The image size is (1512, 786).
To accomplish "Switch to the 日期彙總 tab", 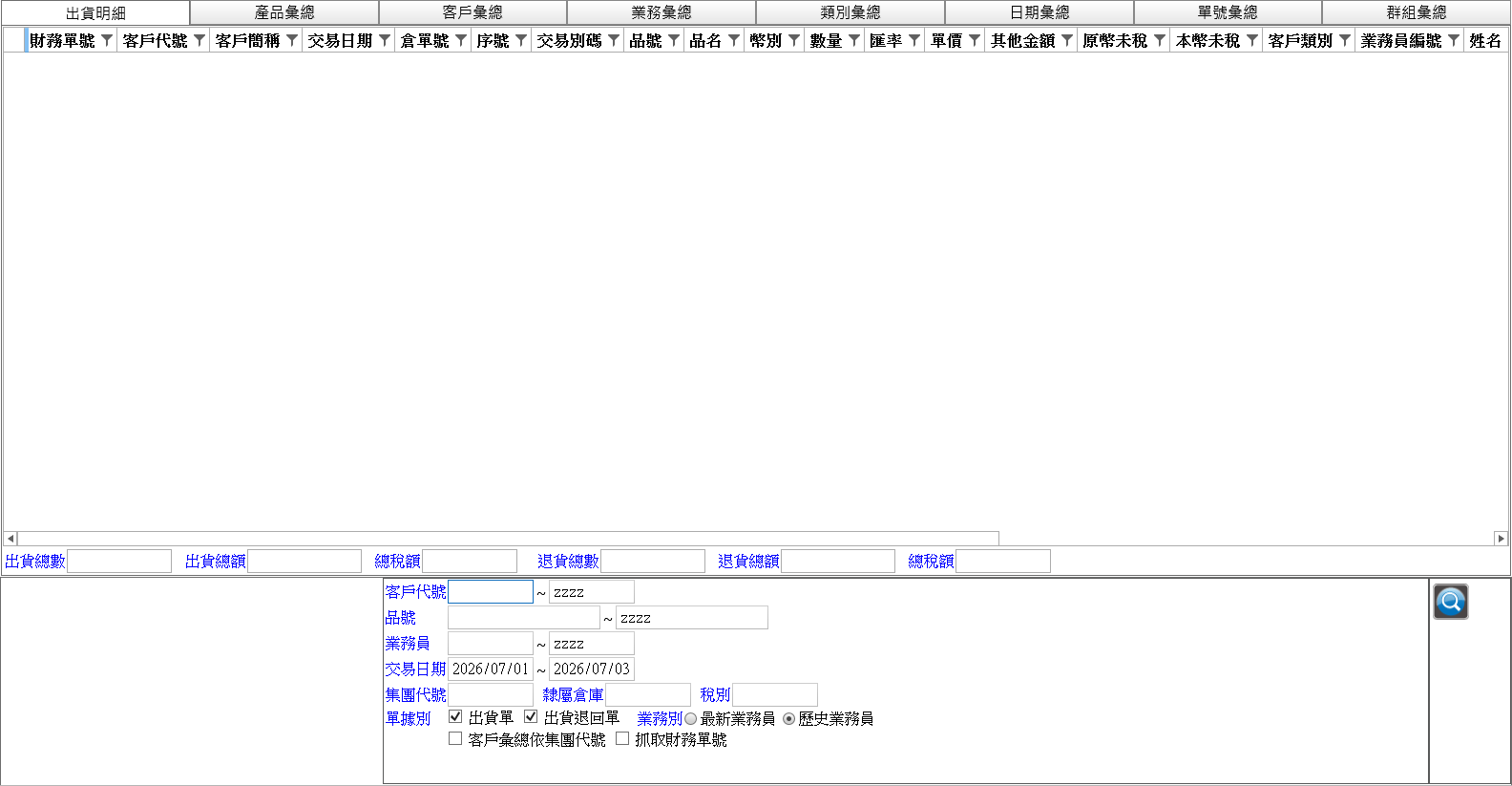I will click(1039, 12).
